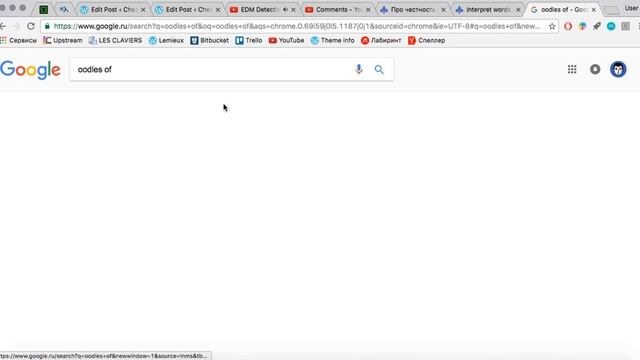Open the Lemieux bookmark
The image size is (640, 360).
pos(166,40)
